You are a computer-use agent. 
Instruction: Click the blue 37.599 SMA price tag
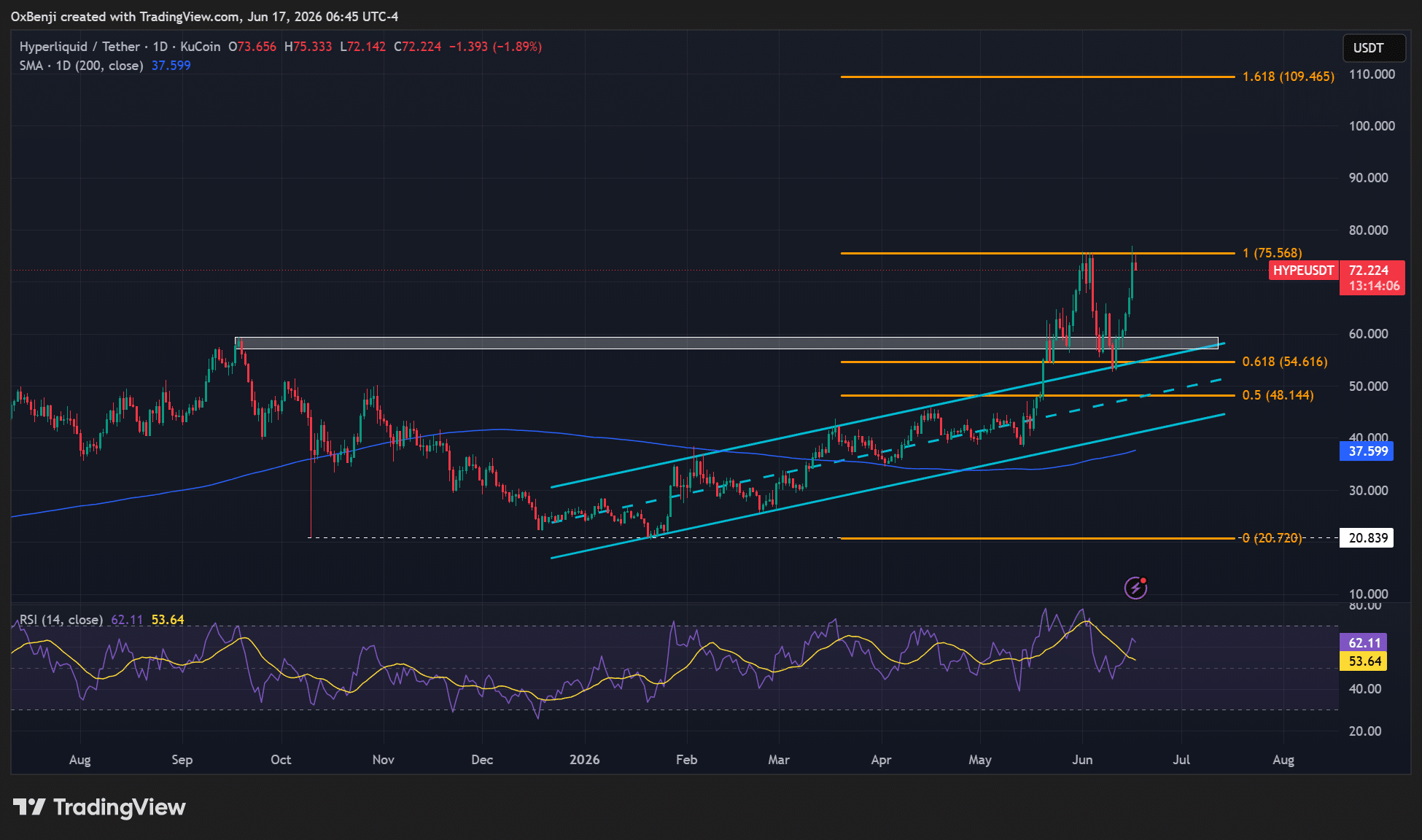pos(1367,451)
